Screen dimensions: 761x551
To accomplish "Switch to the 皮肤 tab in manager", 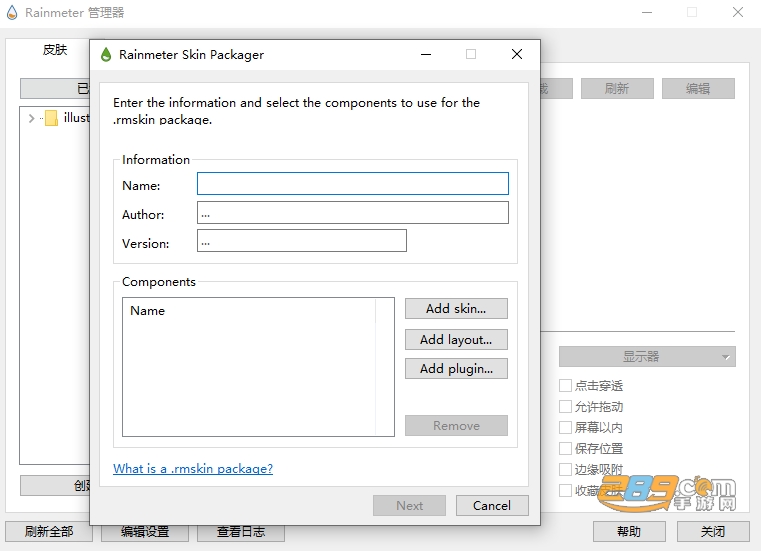I will coord(54,50).
